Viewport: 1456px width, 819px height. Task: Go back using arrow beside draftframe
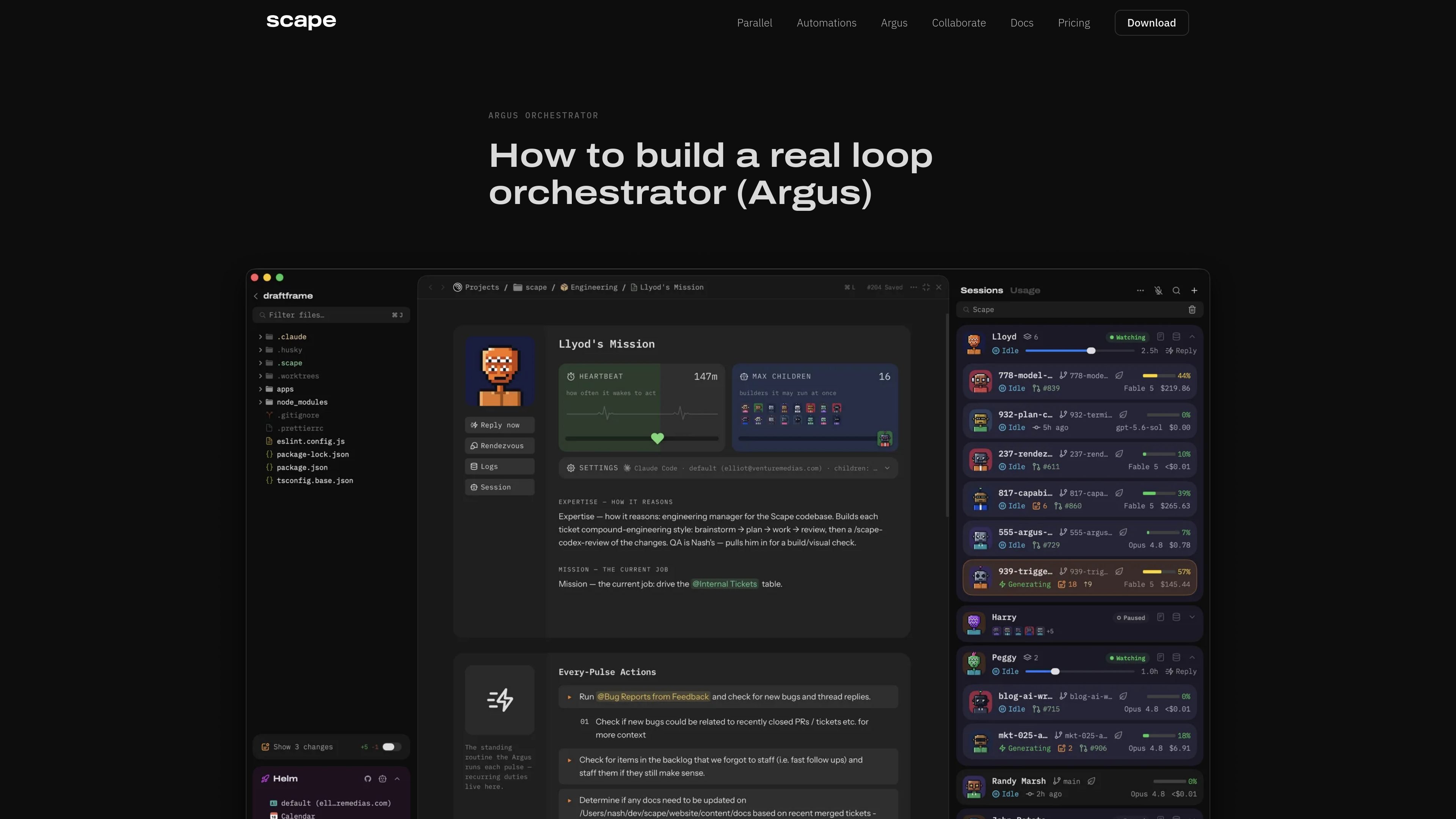[x=256, y=296]
